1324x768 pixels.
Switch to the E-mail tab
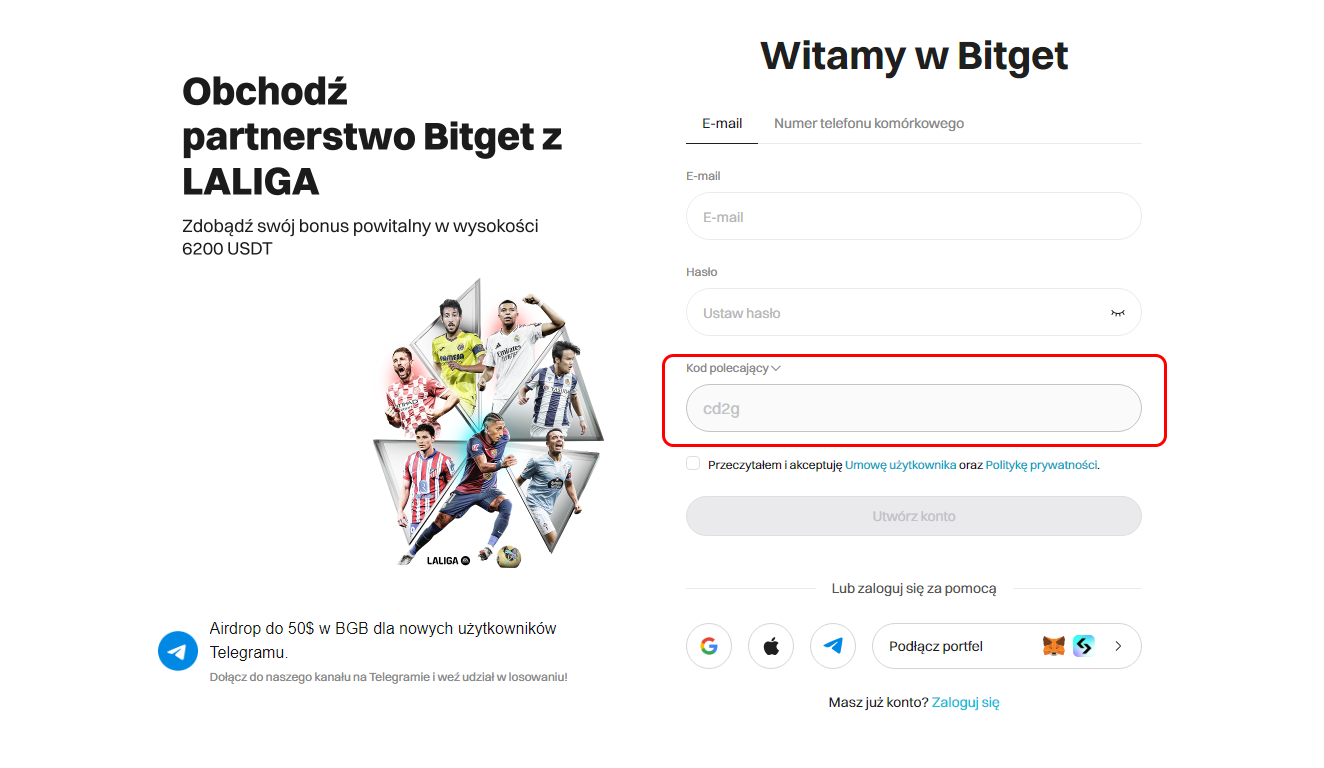pos(722,124)
